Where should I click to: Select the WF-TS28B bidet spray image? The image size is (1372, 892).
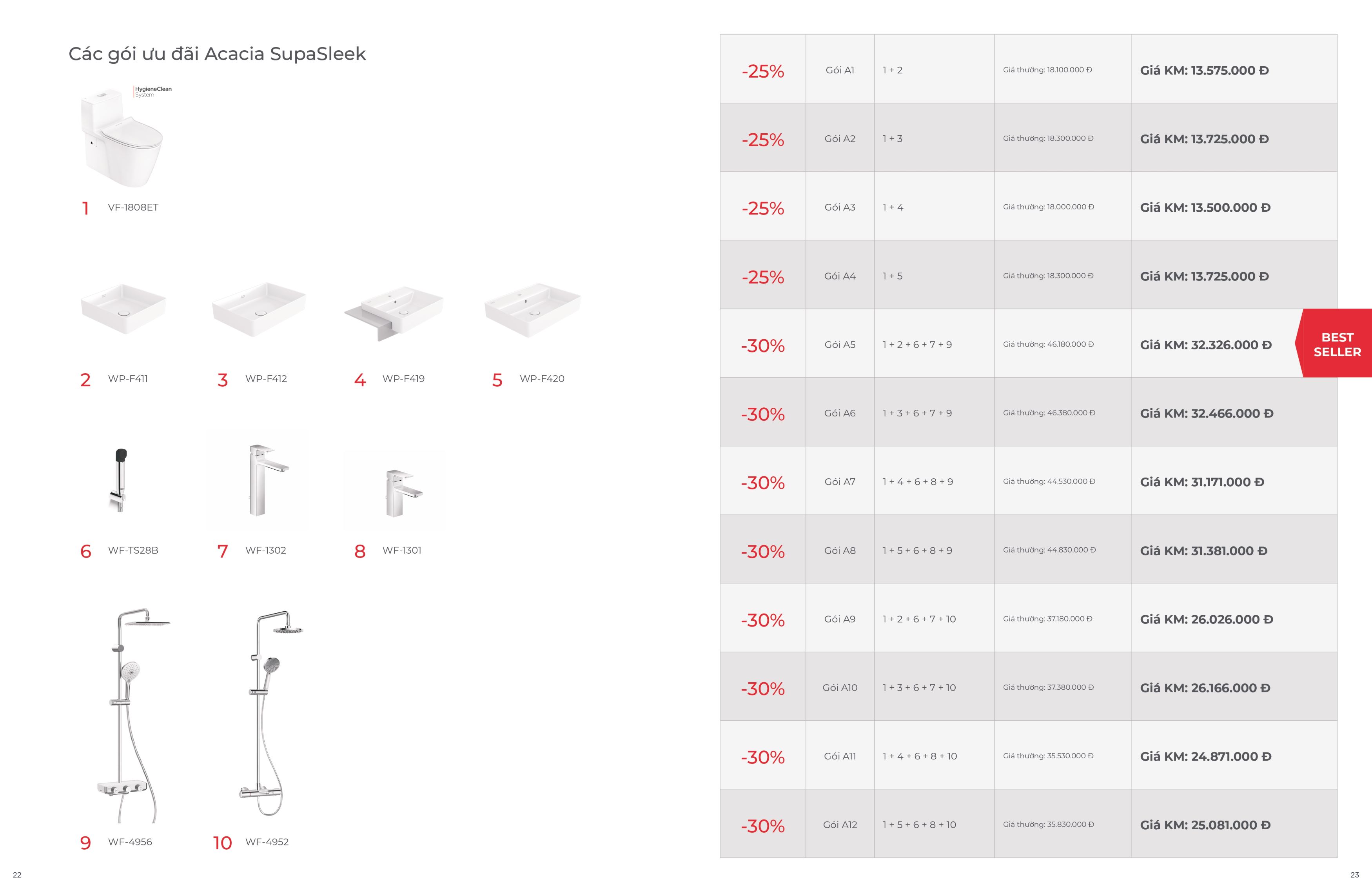coord(119,480)
